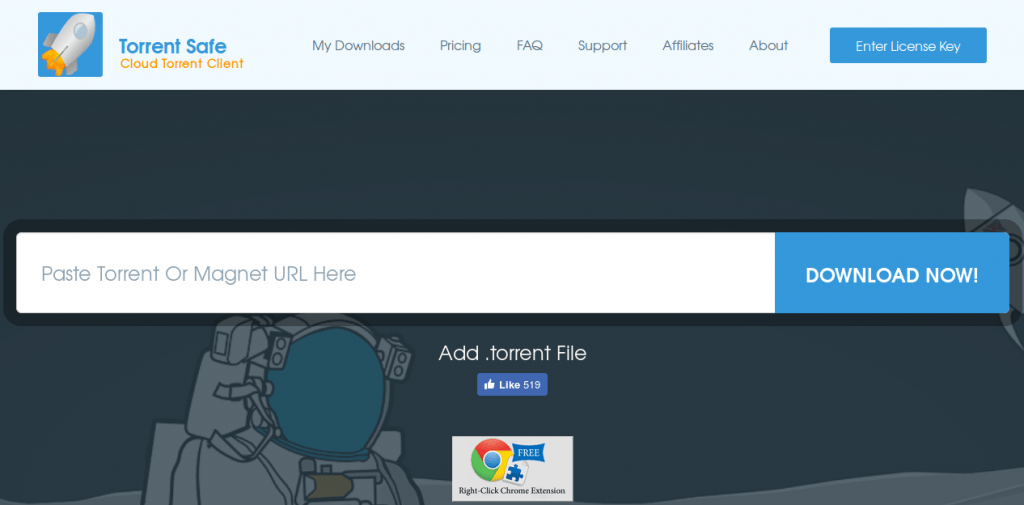Click the Torrent Safe rocket logo
Screen dimensions: 1024x505
[x=70, y=44]
